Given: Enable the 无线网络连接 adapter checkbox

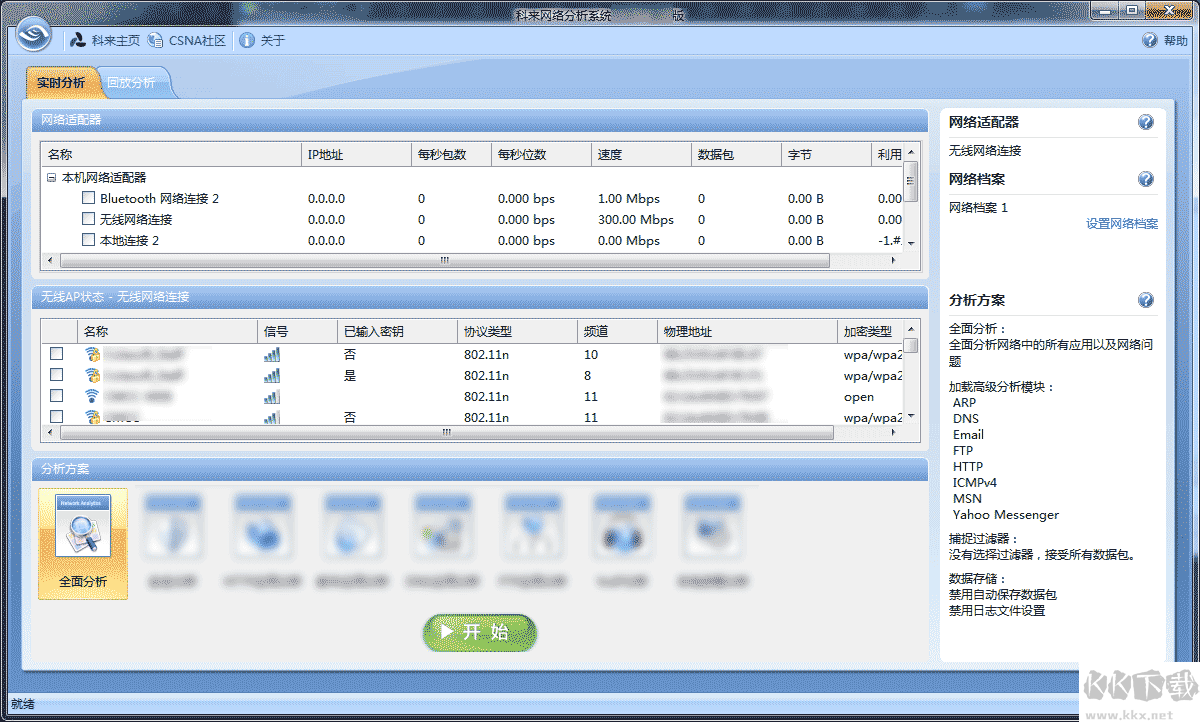Looking at the screenshot, I should tap(89, 219).
